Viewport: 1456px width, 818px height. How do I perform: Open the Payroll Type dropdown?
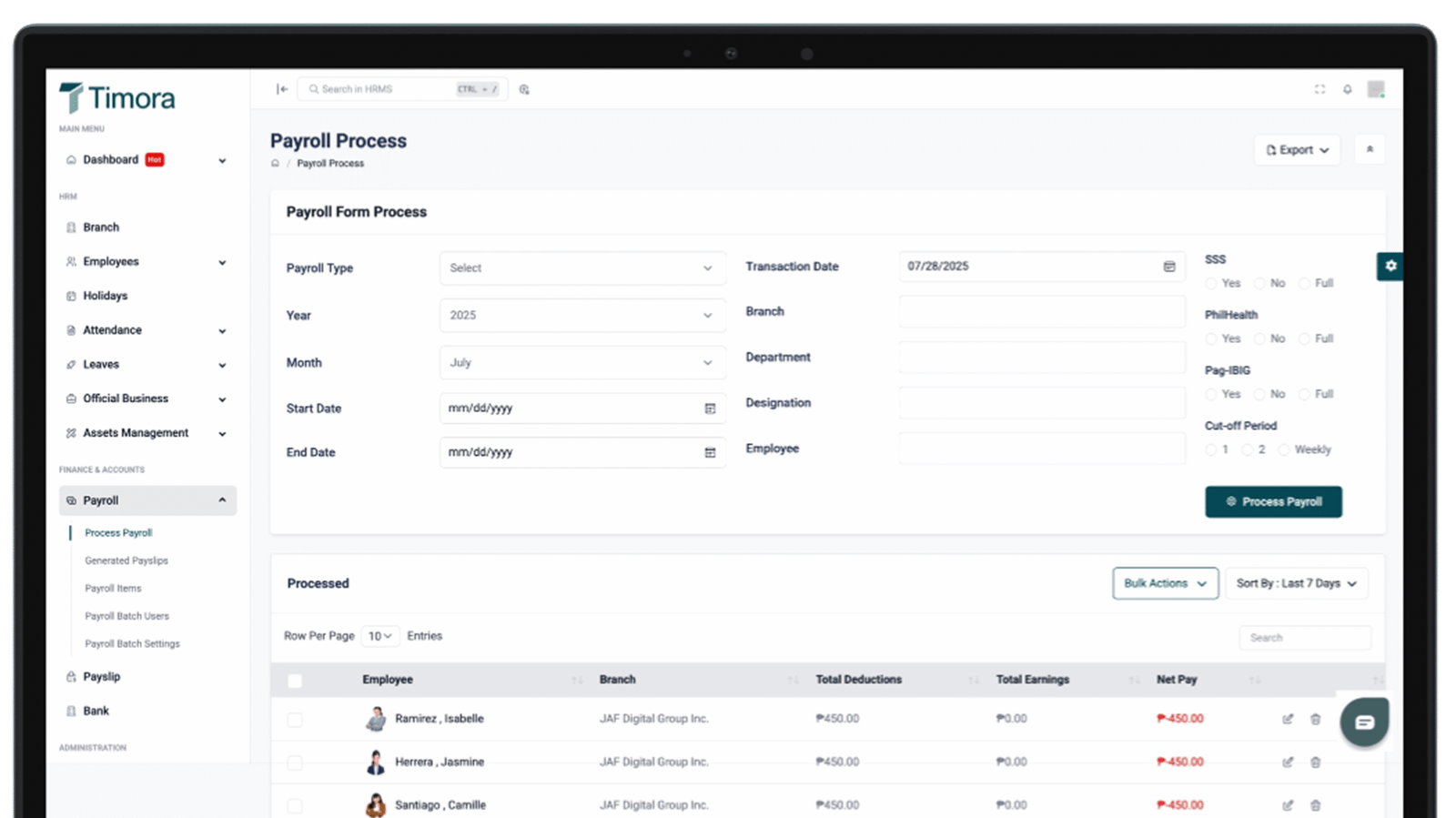click(x=582, y=268)
